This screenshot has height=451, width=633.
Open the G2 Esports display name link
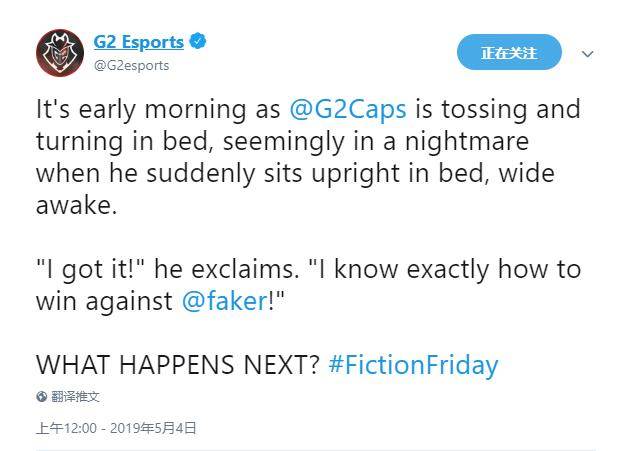pos(138,42)
